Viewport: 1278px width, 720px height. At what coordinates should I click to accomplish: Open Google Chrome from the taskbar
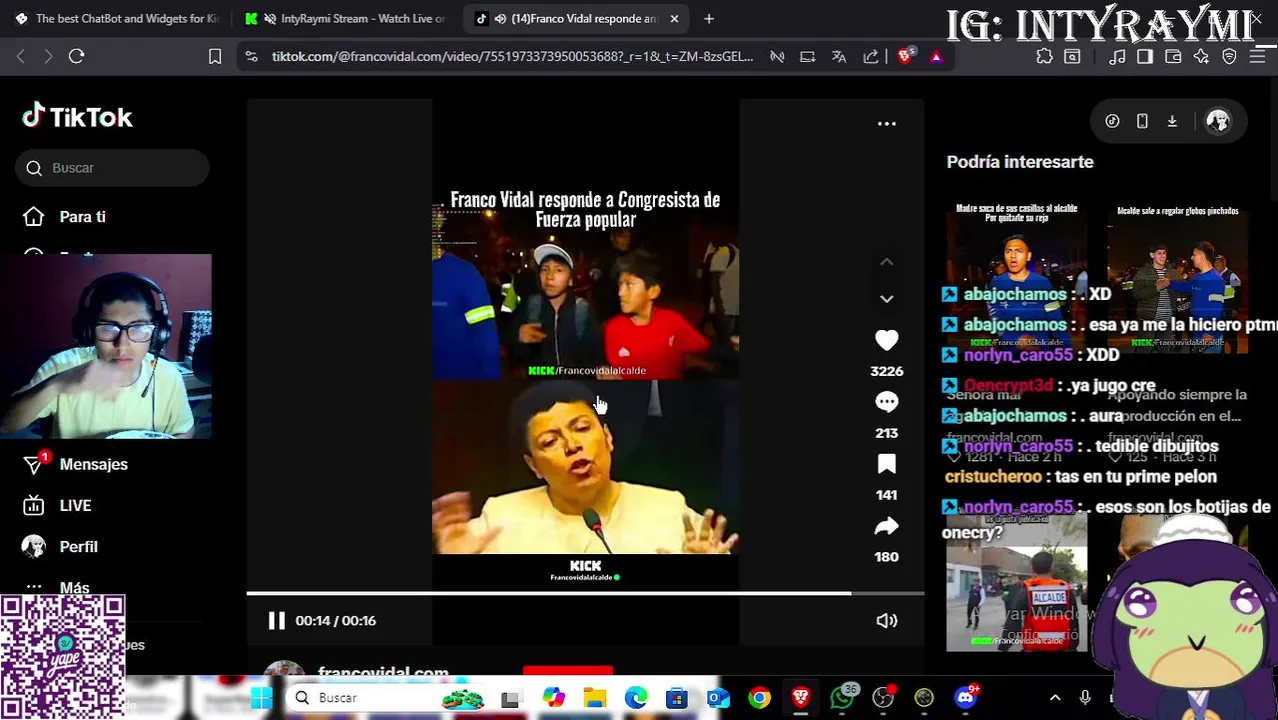coord(760,698)
